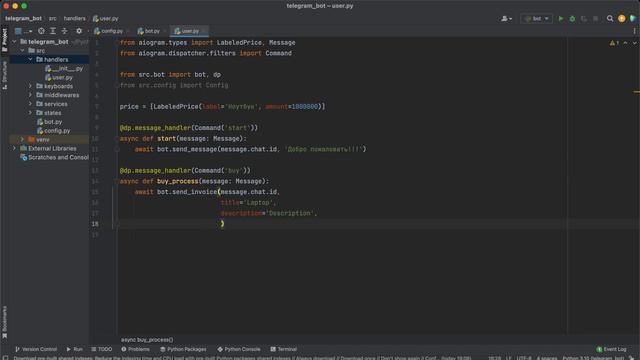Collapse the handlers folder
640x360 pixels.
(30, 60)
